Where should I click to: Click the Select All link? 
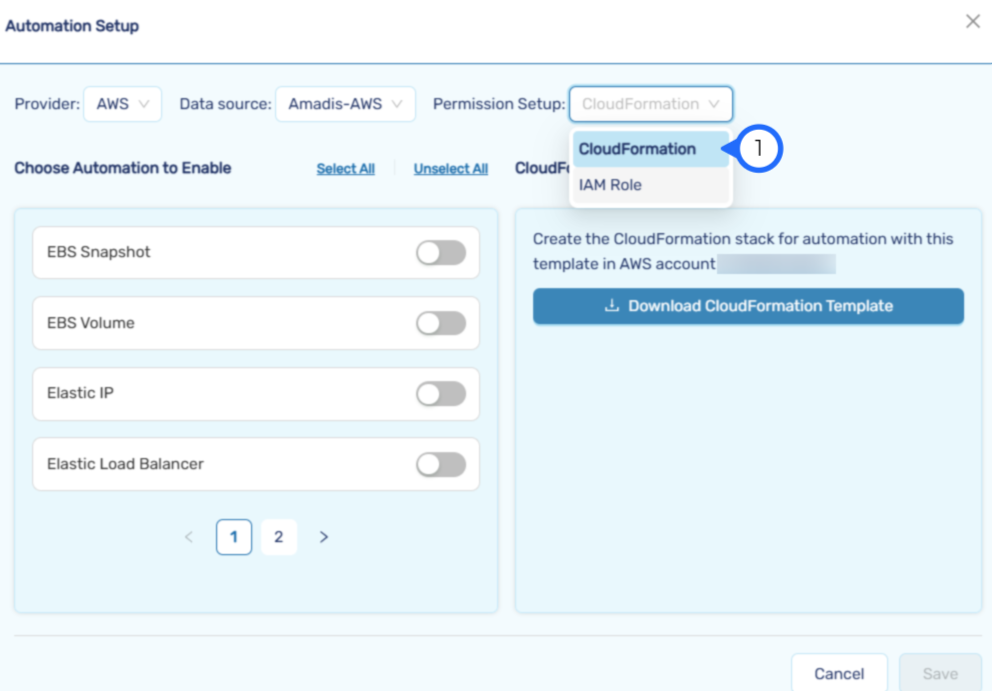tap(345, 169)
